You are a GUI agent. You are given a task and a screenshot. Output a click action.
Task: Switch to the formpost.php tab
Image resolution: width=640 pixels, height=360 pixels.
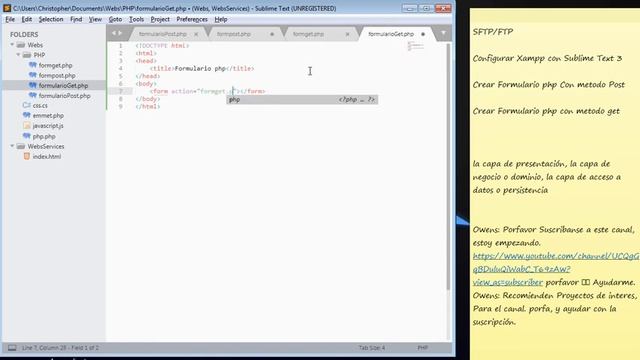[233, 34]
